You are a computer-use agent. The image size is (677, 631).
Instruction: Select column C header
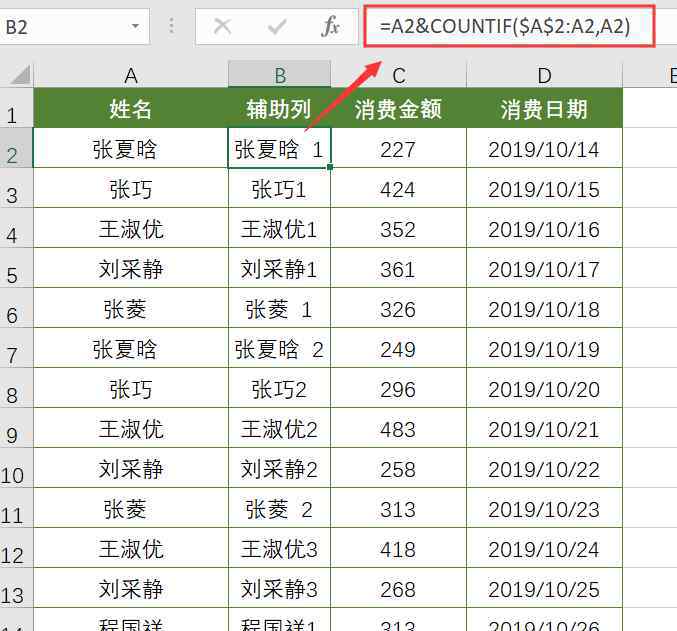[x=399, y=75]
